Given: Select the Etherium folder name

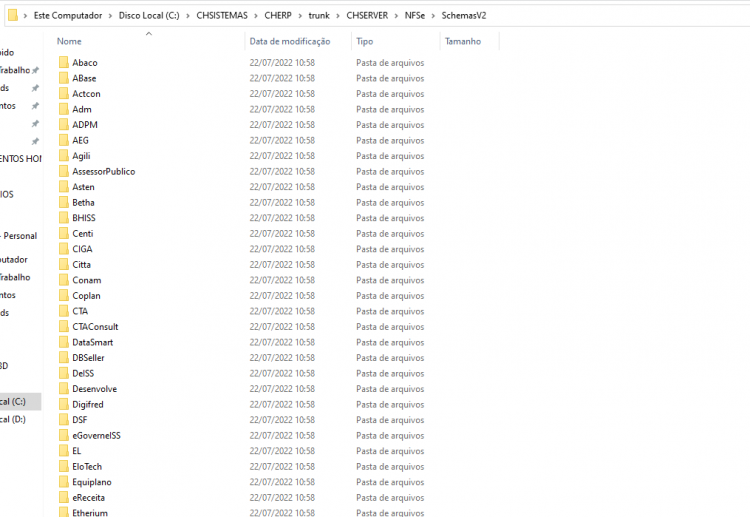Looking at the screenshot, I should click(90, 513).
